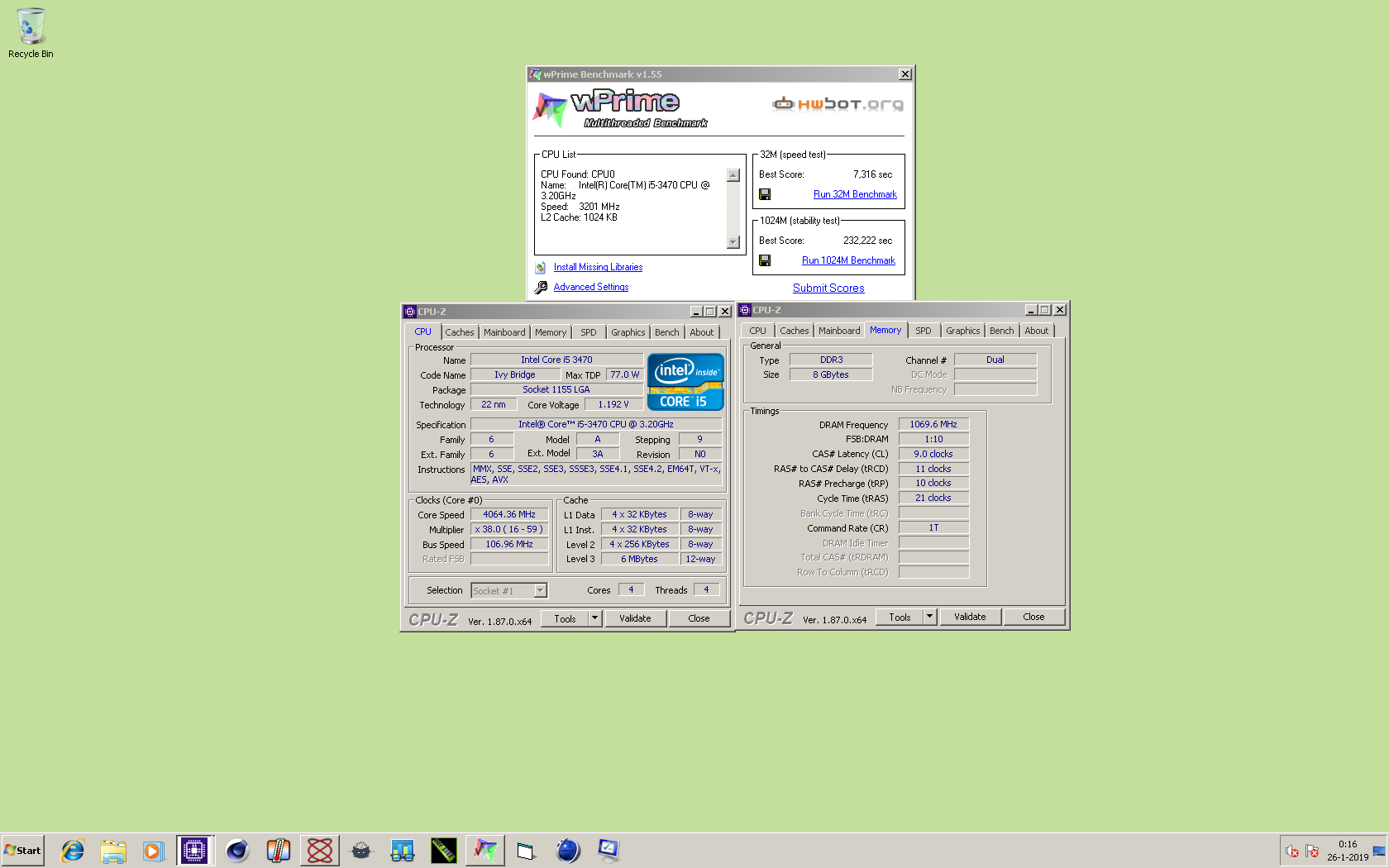Expand Tools dropdown arrow in Memory CPU-Z window
This screenshot has width=1389, height=868.
(929, 617)
